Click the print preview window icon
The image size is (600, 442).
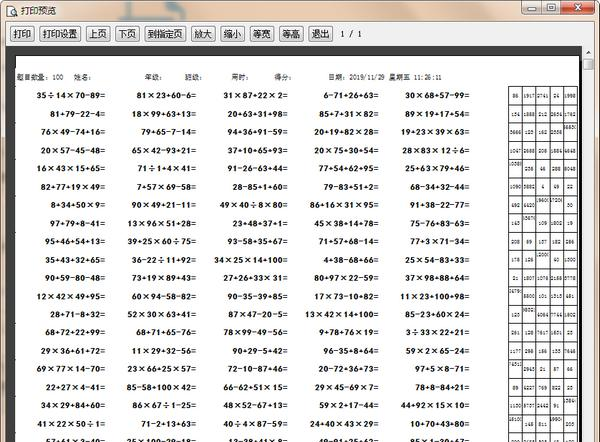click(x=12, y=11)
